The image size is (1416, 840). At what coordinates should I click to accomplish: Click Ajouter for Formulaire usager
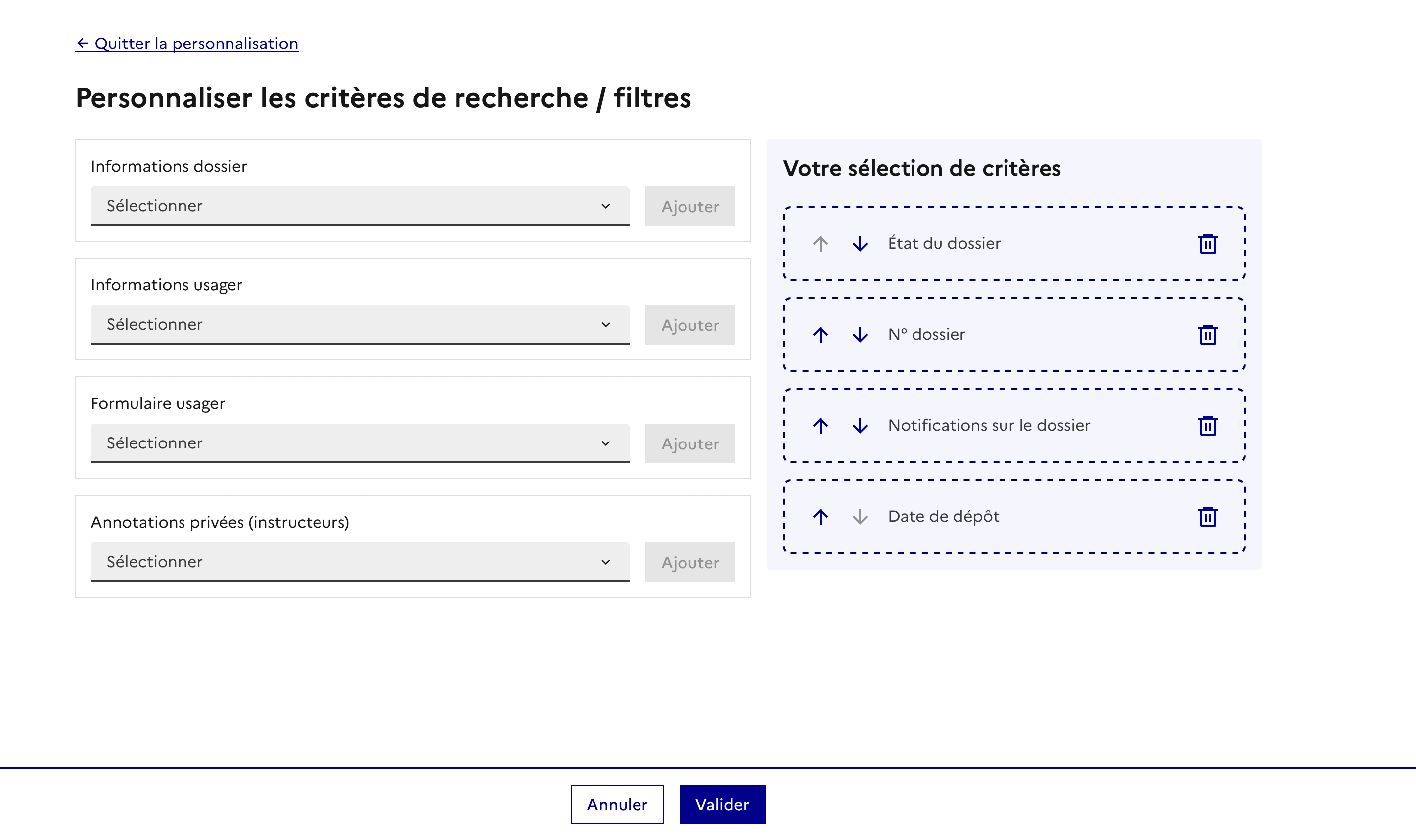point(689,444)
